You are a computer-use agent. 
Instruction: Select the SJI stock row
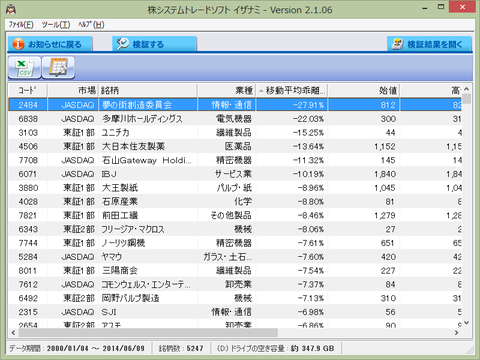pyautogui.click(x=235, y=312)
